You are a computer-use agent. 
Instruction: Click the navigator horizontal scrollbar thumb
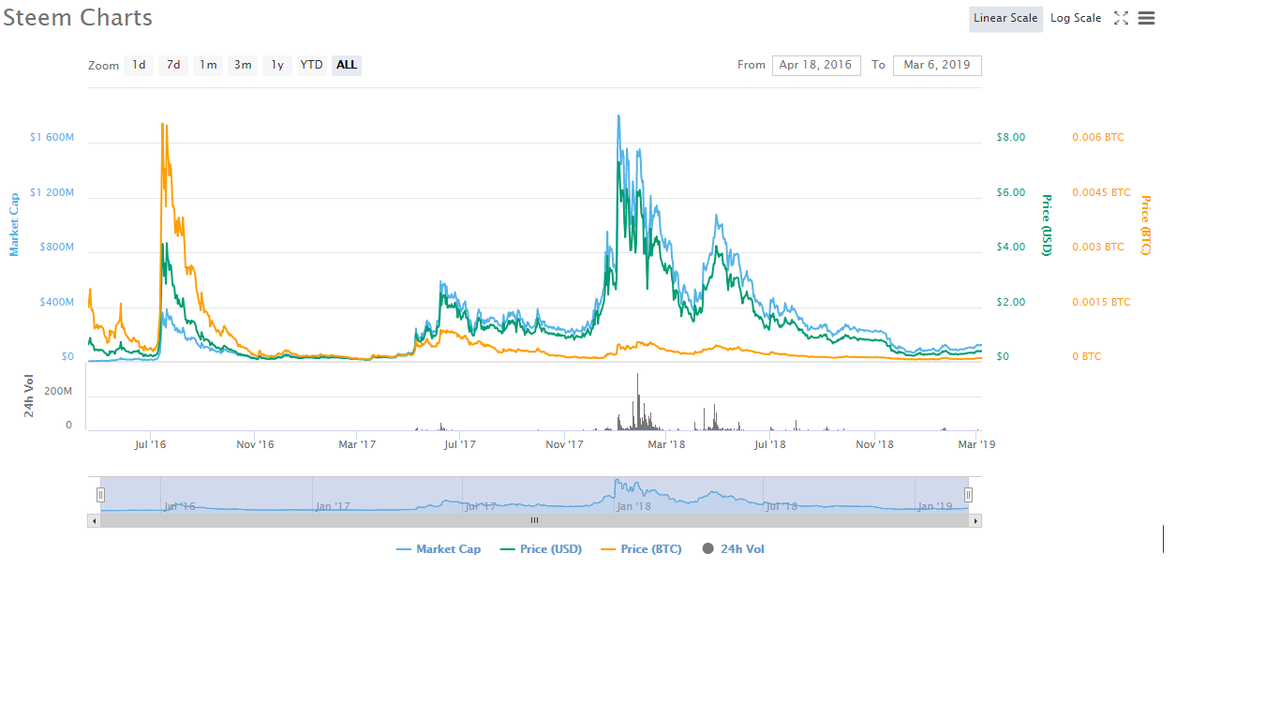[x=535, y=521]
